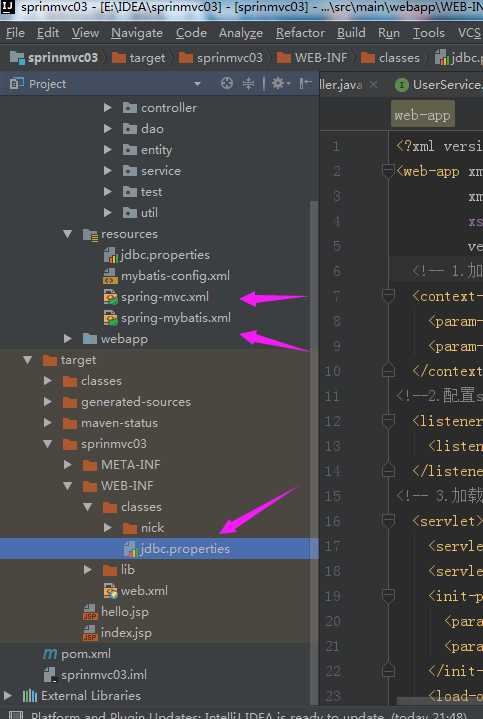
Task: Open the Project view dropdown
Action: pyautogui.click(x=197, y=84)
